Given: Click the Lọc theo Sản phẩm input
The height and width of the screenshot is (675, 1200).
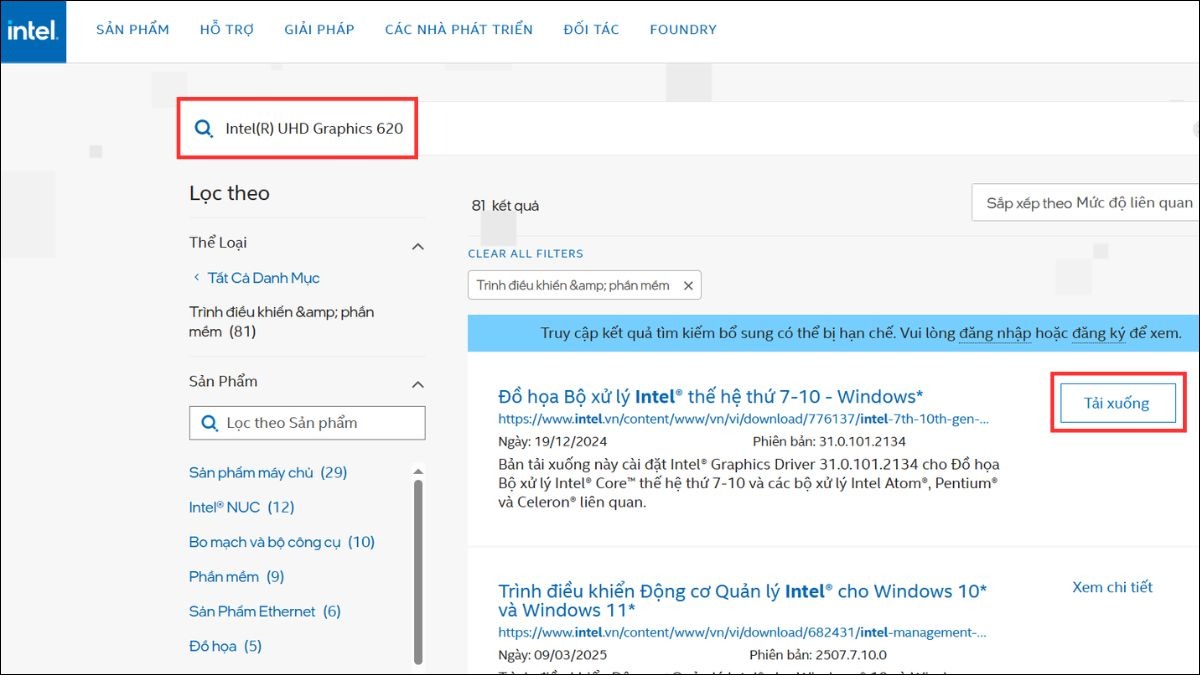Looking at the screenshot, I should pos(307,423).
